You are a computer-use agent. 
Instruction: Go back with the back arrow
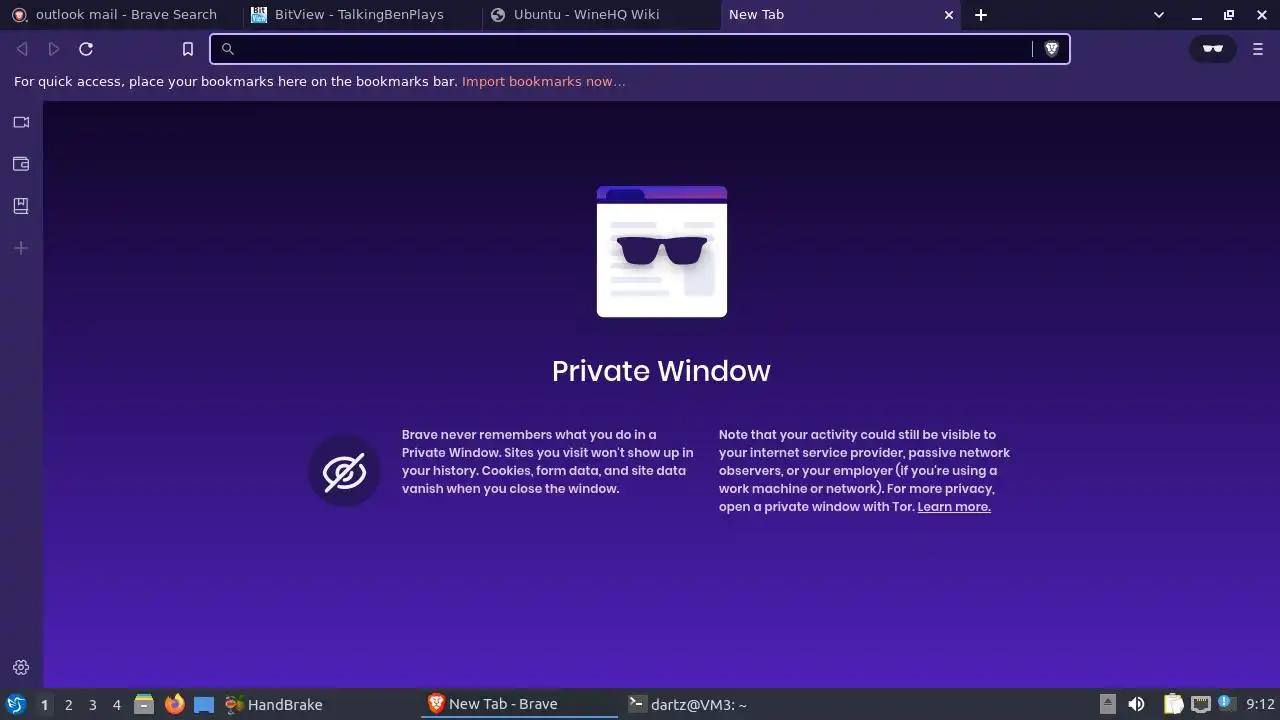(x=22, y=49)
